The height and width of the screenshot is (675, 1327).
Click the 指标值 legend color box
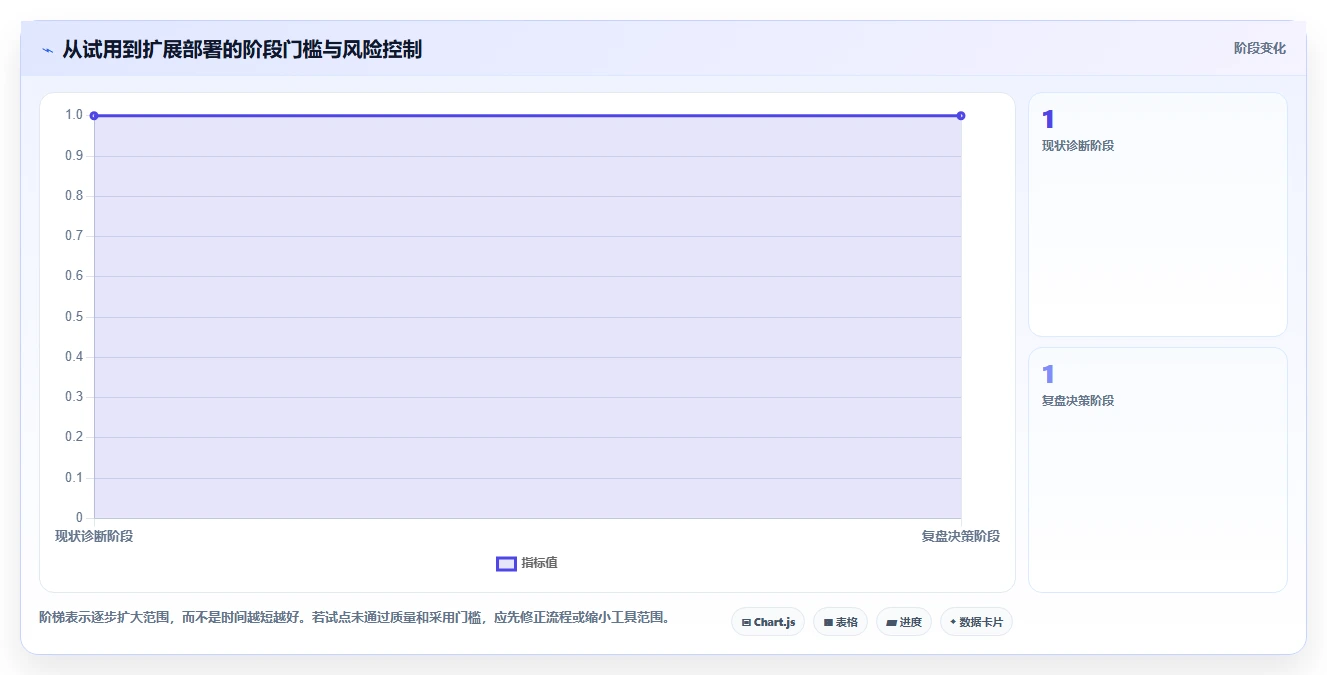pyautogui.click(x=506, y=563)
